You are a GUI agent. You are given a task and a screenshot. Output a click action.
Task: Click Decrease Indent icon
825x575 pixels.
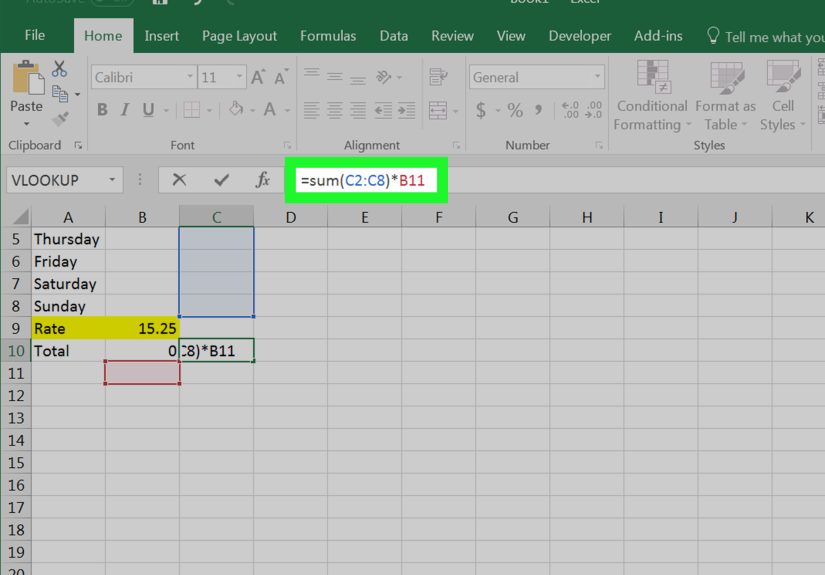click(x=383, y=110)
